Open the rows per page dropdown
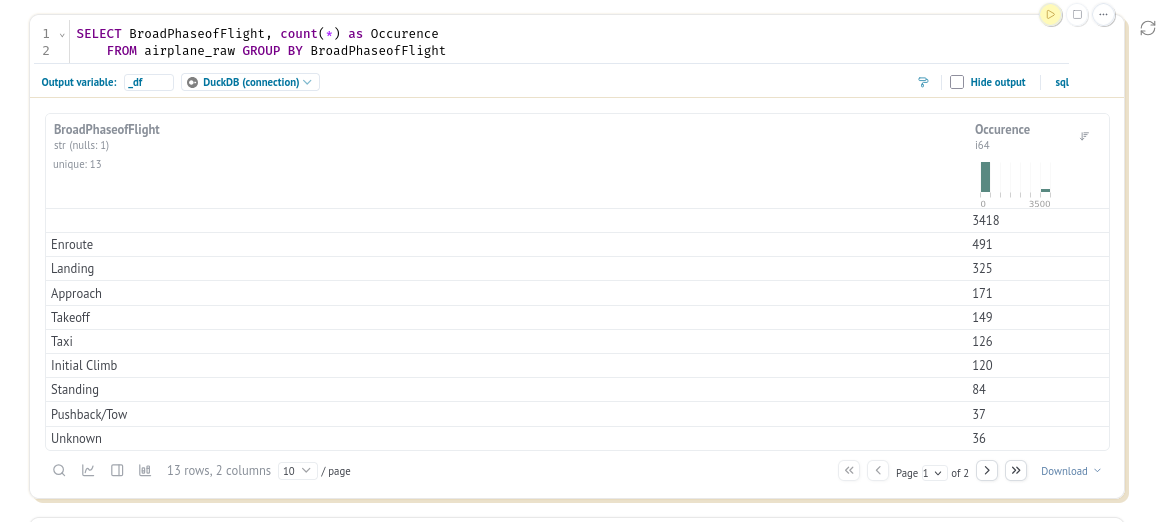Screen dimensions: 1164x522 click(297, 471)
